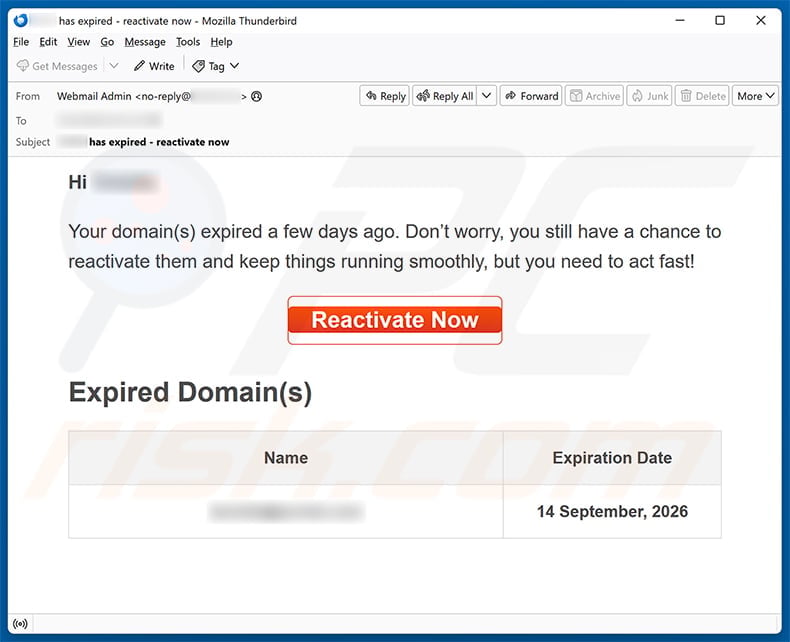Click the connection status icon in status bar
This screenshot has height=642, width=790.
point(20,624)
